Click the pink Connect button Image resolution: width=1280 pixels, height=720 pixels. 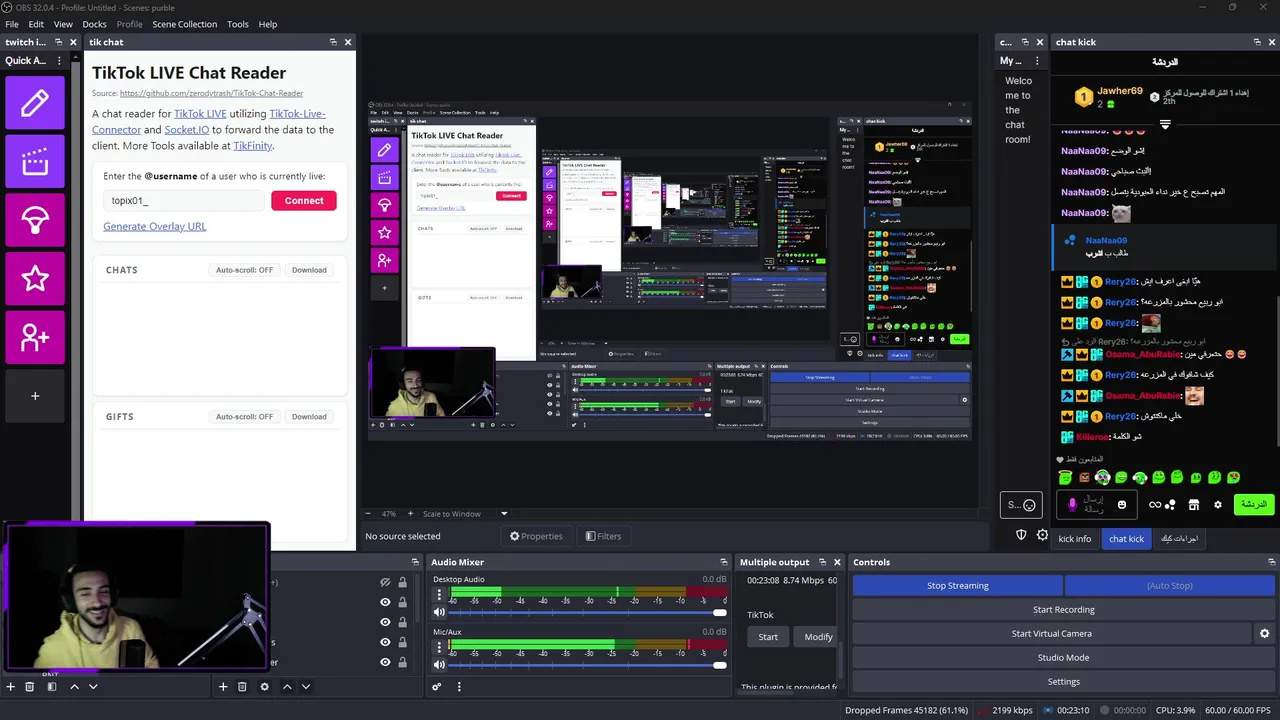coord(304,201)
